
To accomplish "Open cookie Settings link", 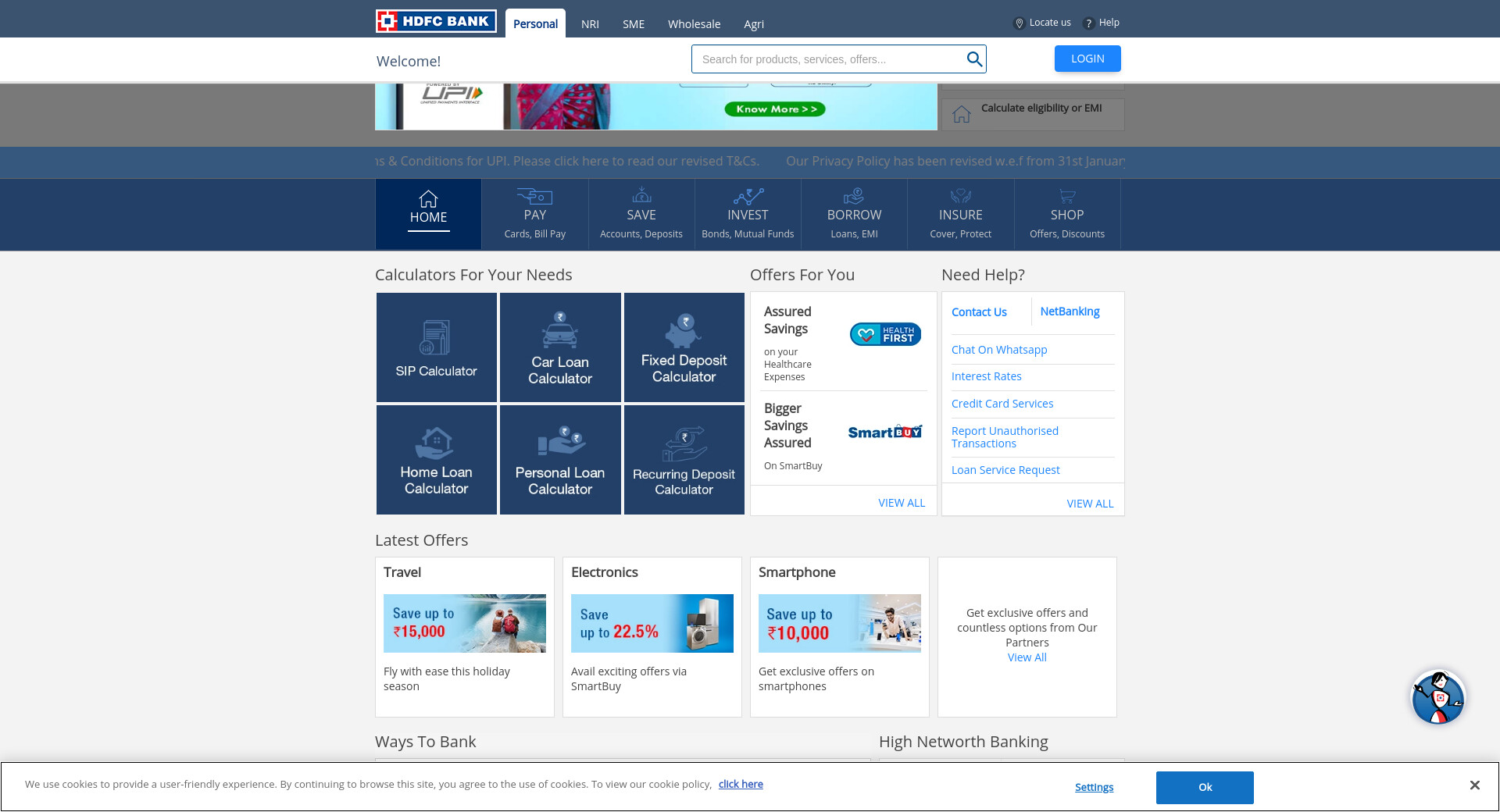I will click(x=1094, y=787).
